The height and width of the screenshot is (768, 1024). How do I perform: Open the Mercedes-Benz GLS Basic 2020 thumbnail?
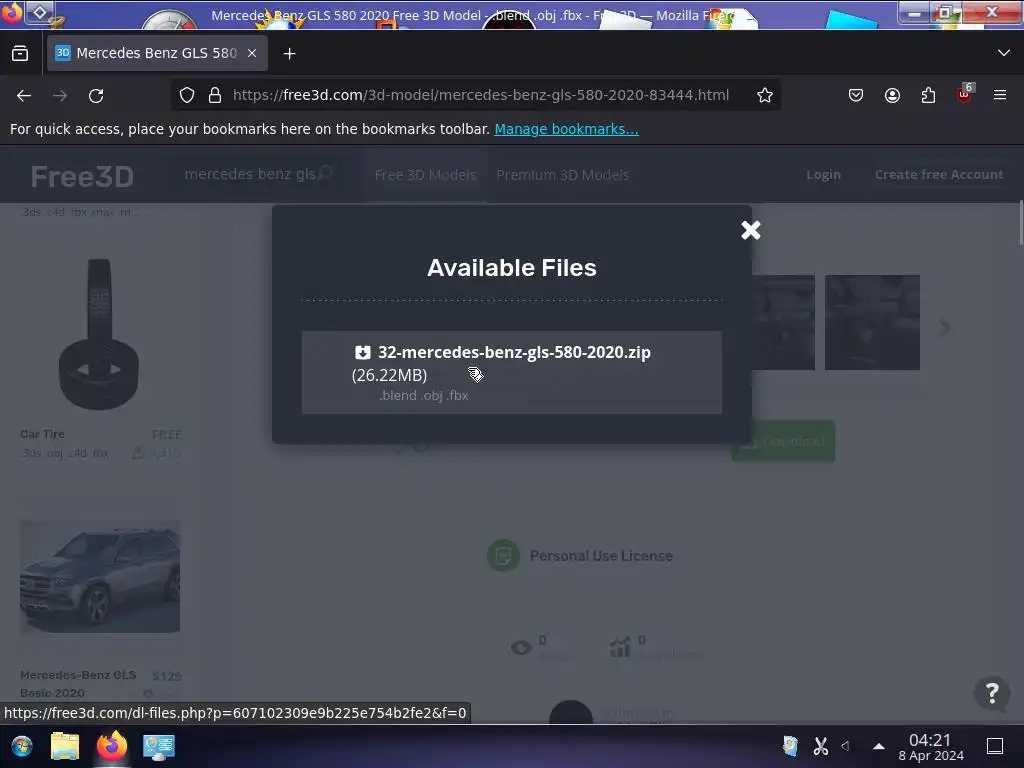coord(100,577)
